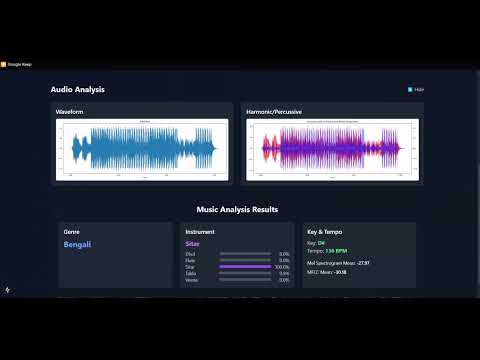The height and width of the screenshot is (360, 480).
Task: Open the Waveform plot image
Action: (x=142, y=150)
